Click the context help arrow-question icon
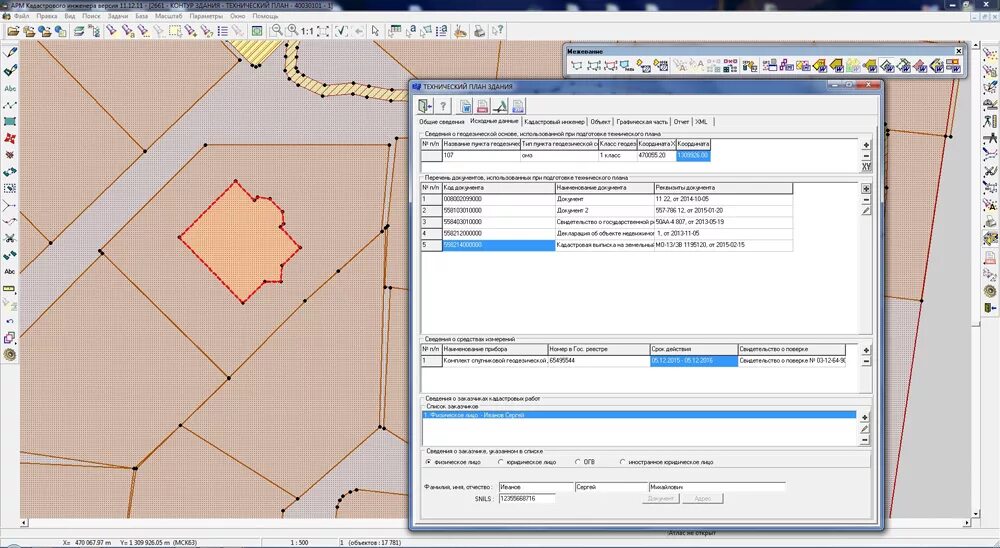The image size is (1000, 548). tap(497, 31)
